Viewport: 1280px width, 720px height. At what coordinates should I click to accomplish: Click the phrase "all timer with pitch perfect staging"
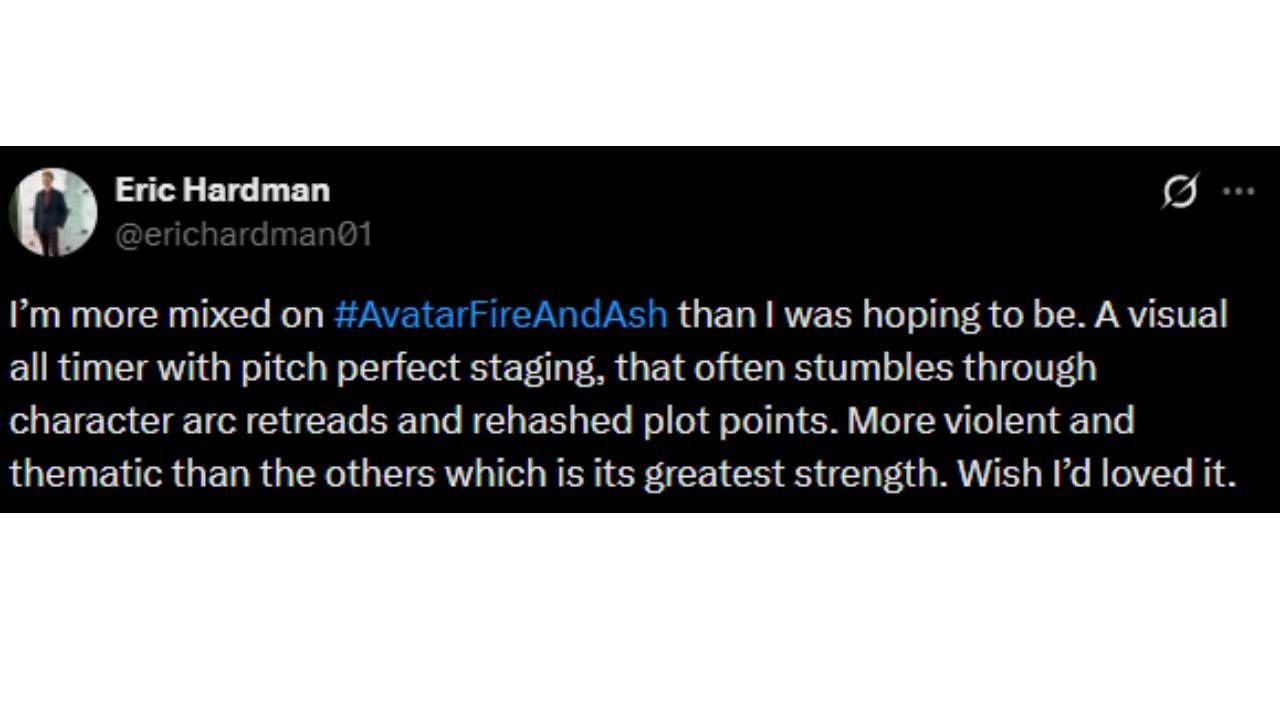[x=305, y=368]
